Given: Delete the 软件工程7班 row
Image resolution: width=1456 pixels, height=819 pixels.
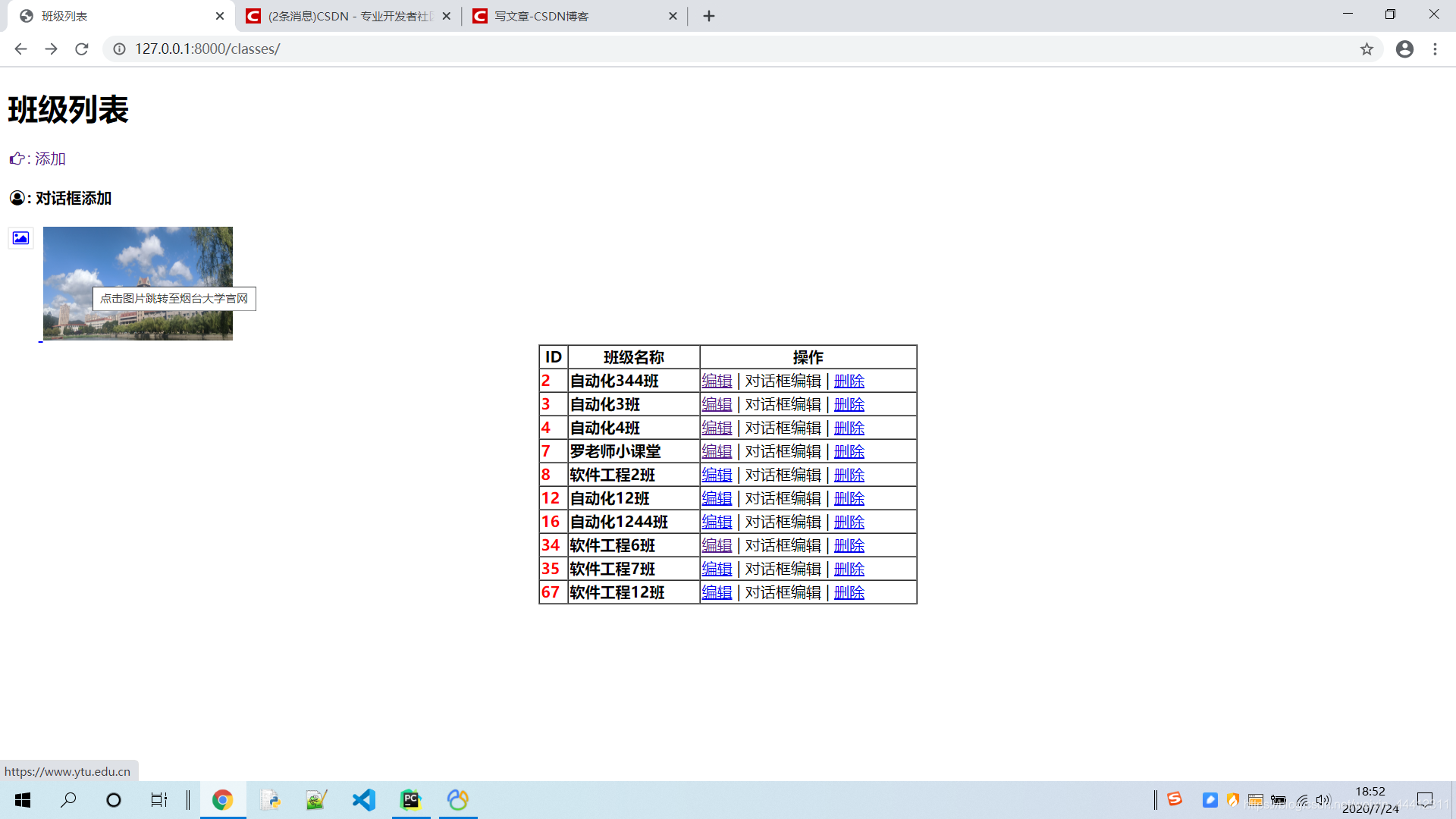Looking at the screenshot, I should click(x=849, y=569).
